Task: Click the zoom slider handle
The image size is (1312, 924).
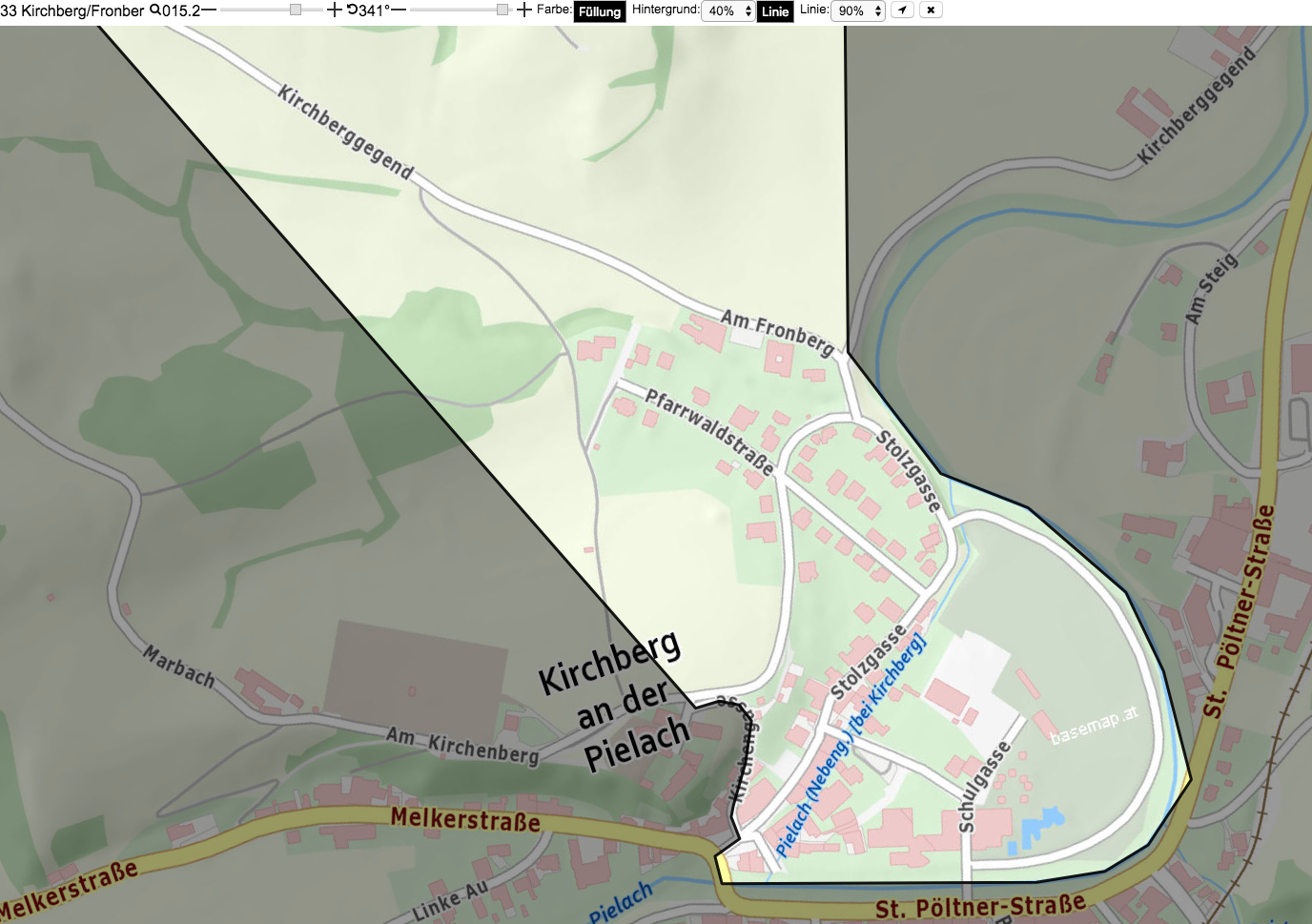Action: pyautogui.click(x=296, y=10)
